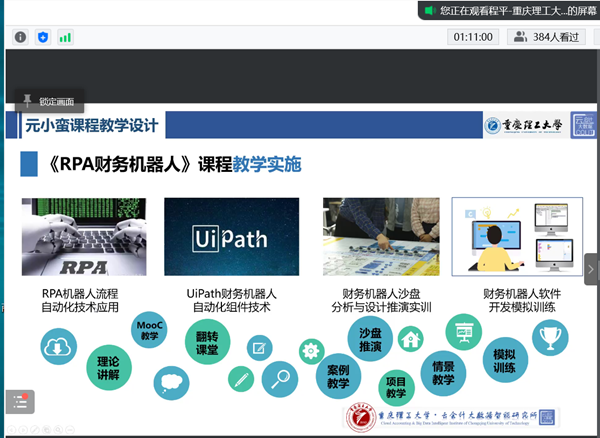Click the cloud download circle icon
The height and width of the screenshot is (438, 600).
[x=59, y=347]
